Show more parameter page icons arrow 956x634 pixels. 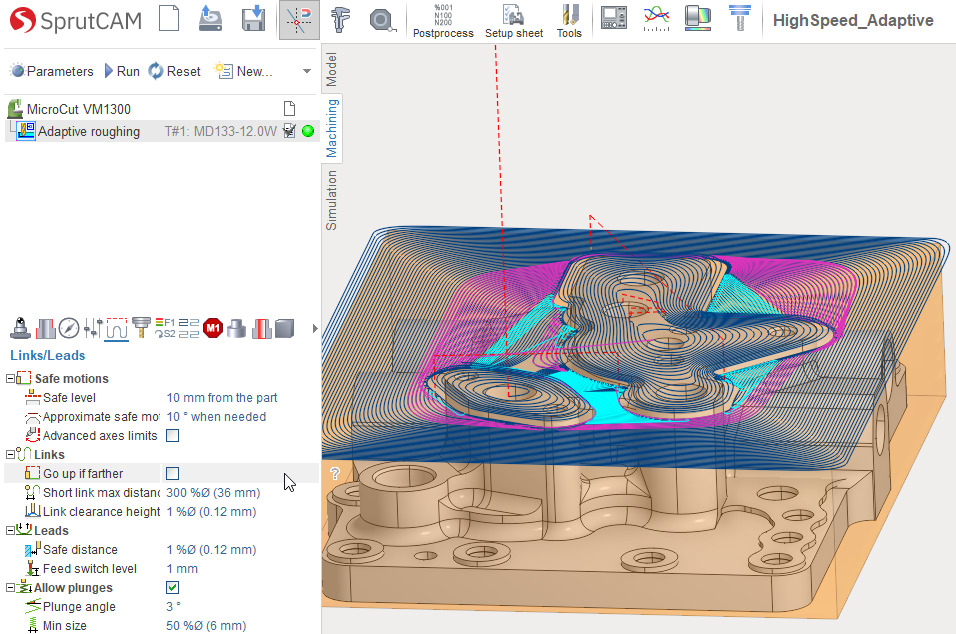tap(315, 329)
